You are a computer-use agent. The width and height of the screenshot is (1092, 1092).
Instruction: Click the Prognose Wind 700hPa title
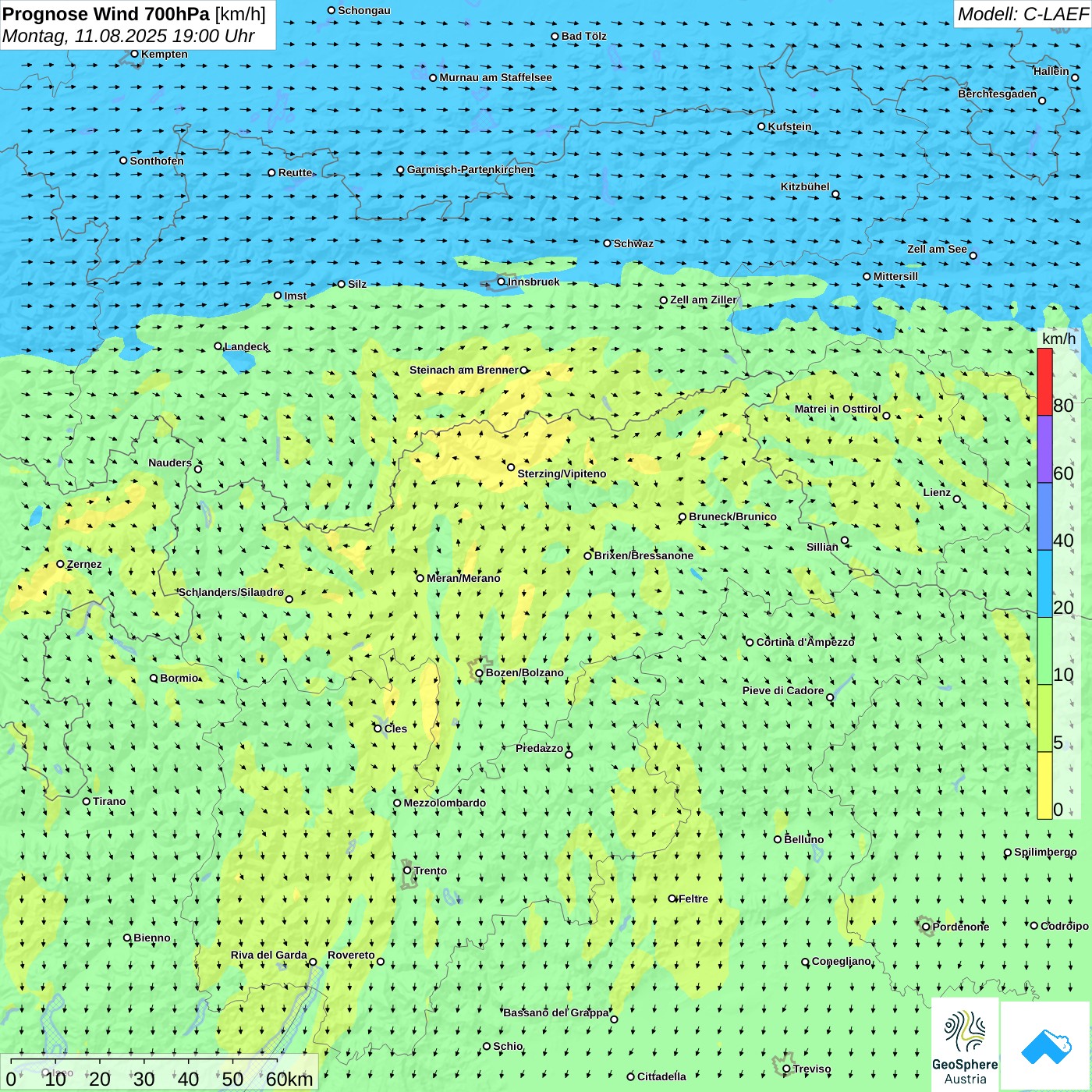point(106,14)
